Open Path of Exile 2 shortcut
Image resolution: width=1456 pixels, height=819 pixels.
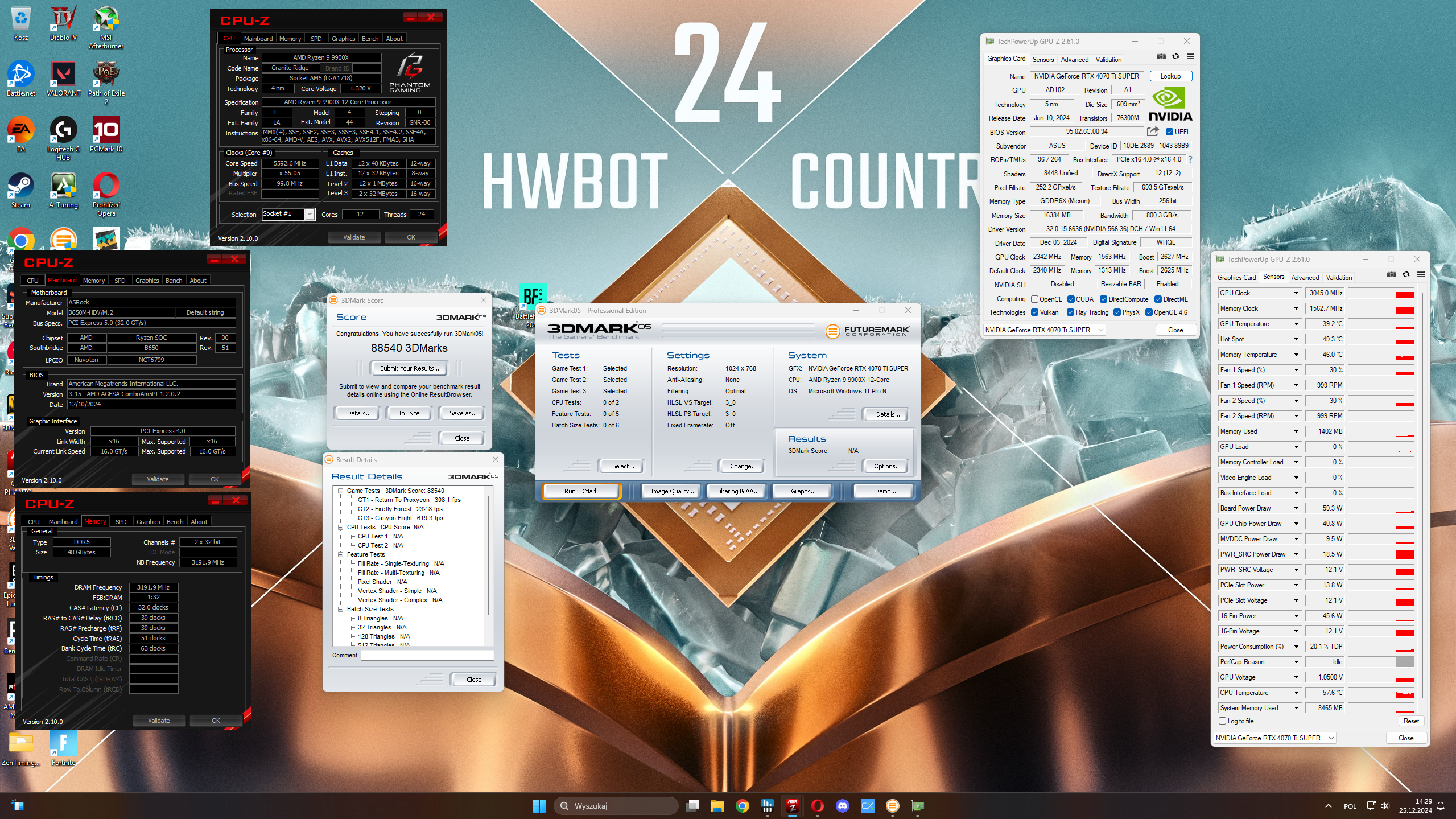pos(106,83)
